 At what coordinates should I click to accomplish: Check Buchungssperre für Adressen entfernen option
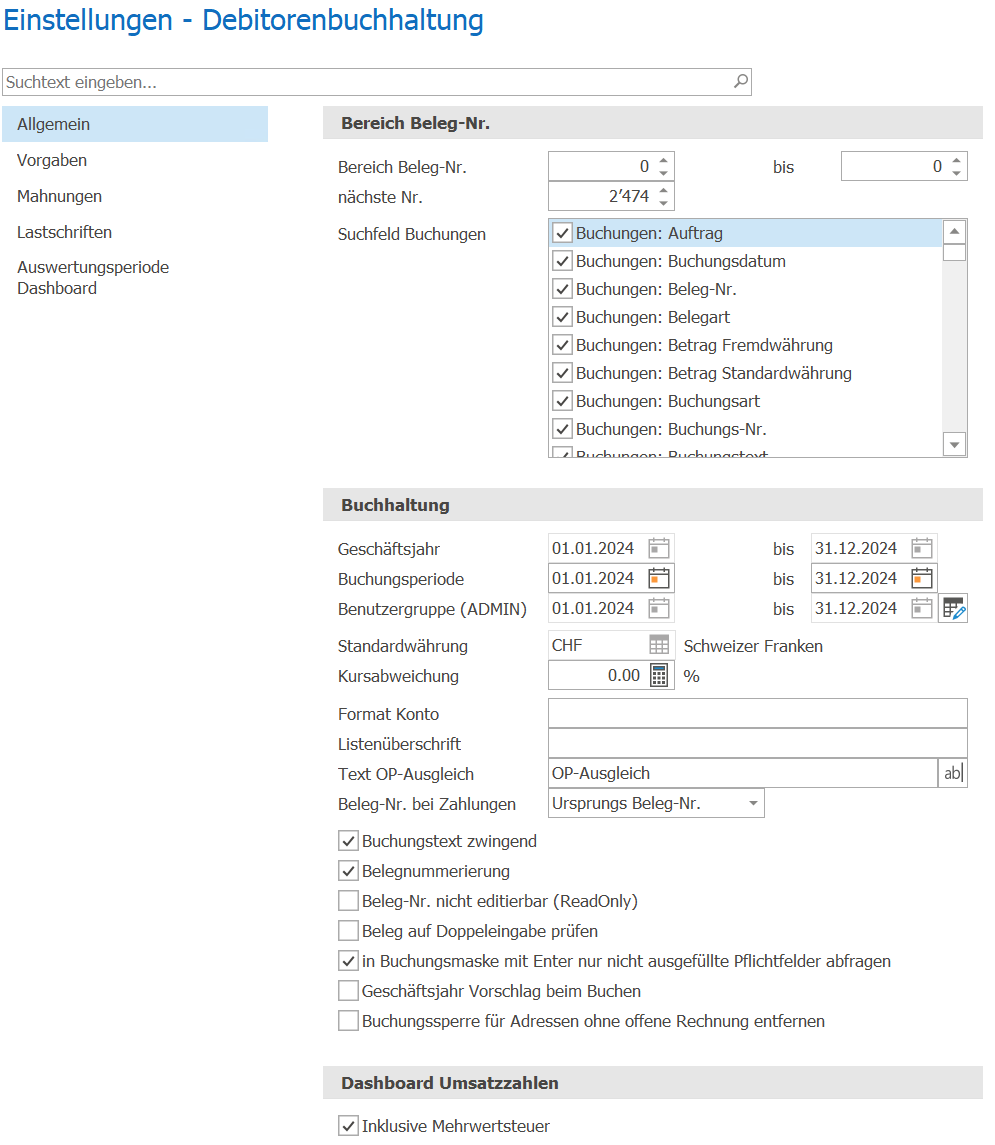[x=348, y=1021]
